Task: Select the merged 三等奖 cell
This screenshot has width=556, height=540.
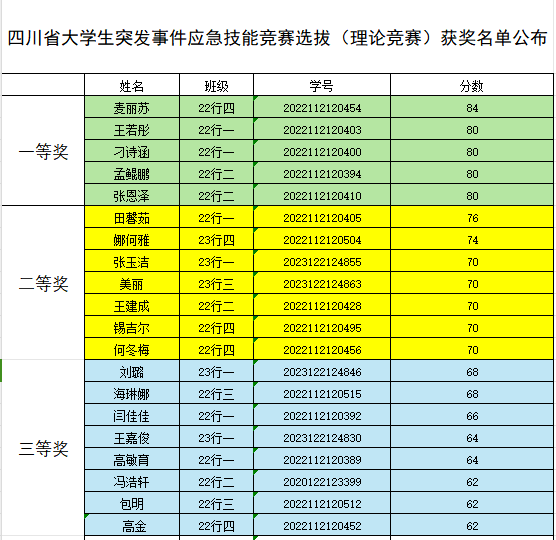Action: coord(43,448)
